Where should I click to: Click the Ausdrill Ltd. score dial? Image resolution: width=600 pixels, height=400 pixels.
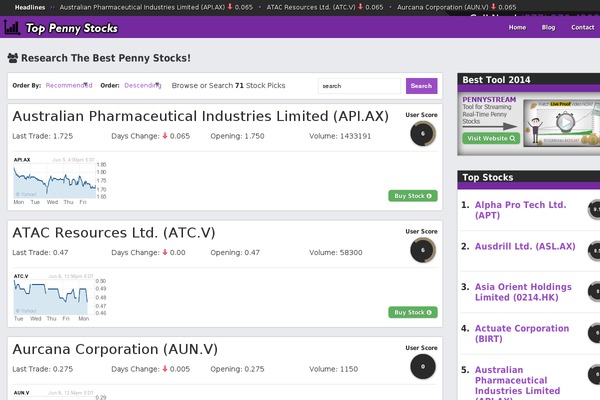coord(594,251)
